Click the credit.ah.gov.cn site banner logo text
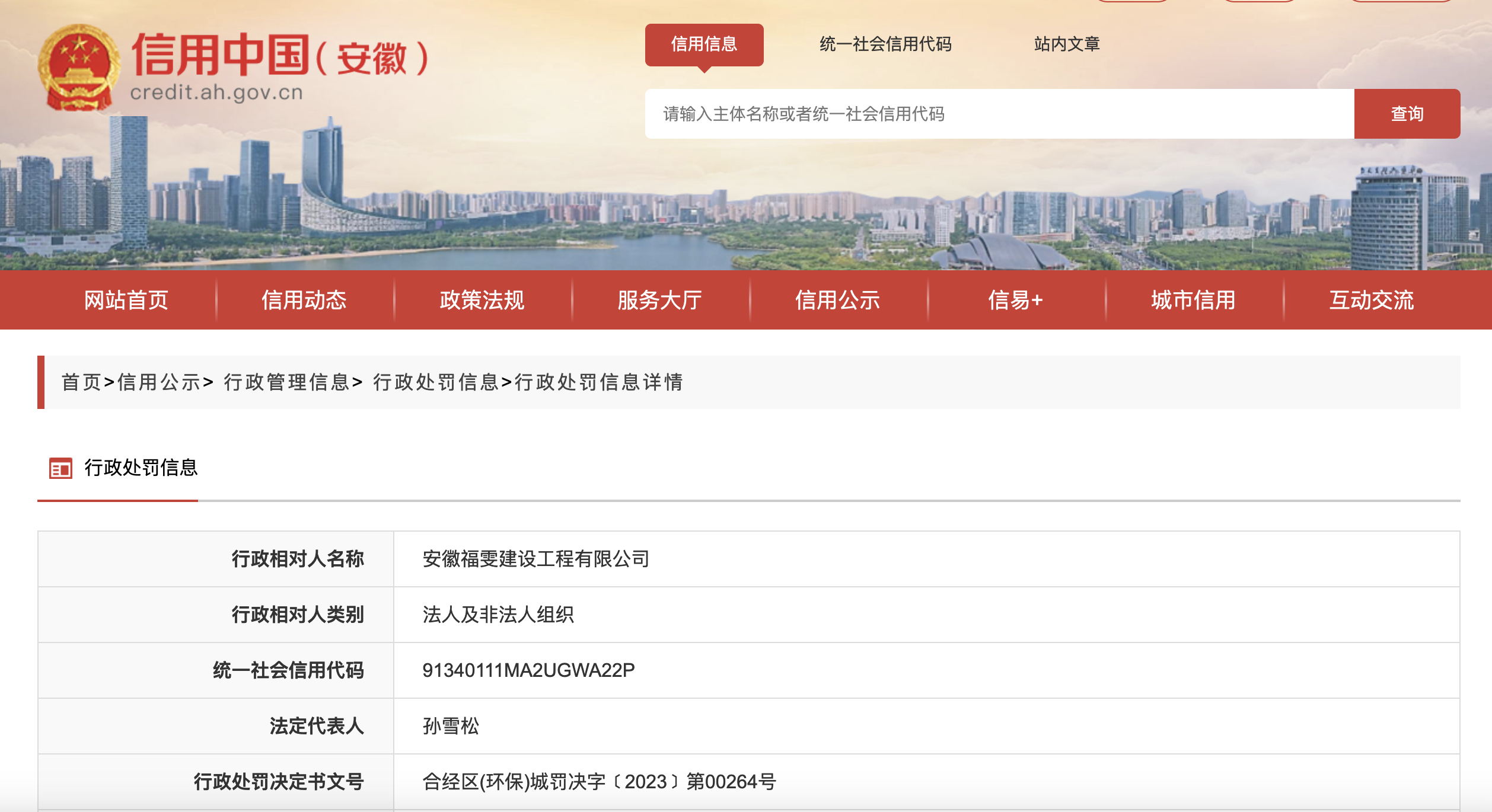 pyautogui.click(x=216, y=92)
